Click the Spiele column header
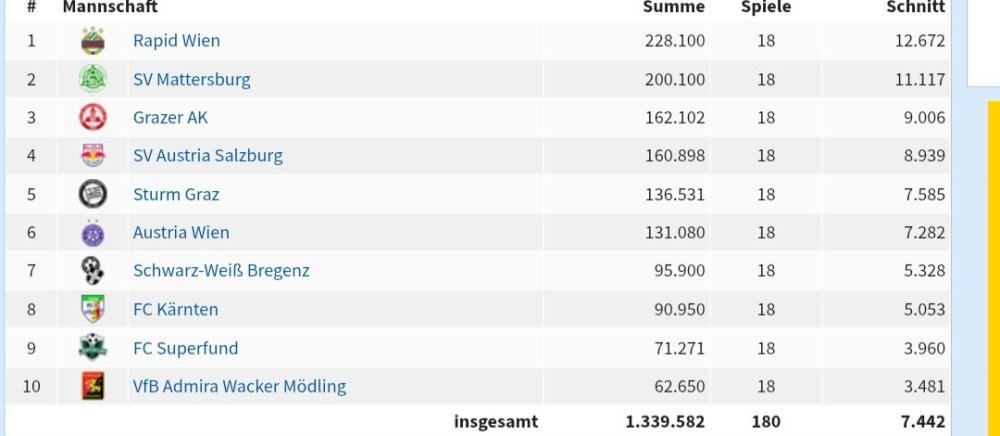 [x=766, y=7]
